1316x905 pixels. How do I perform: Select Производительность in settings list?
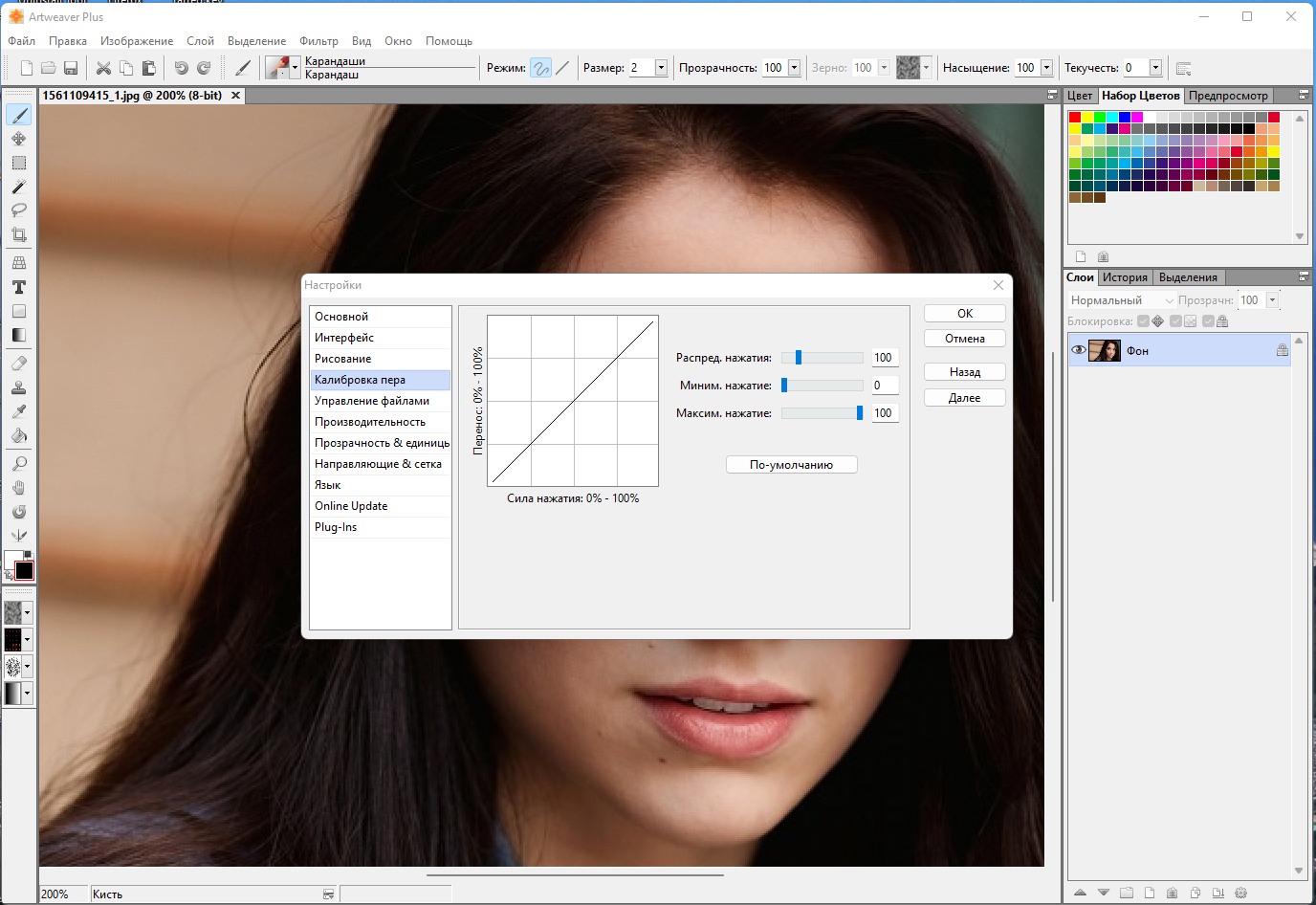click(370, 422)
